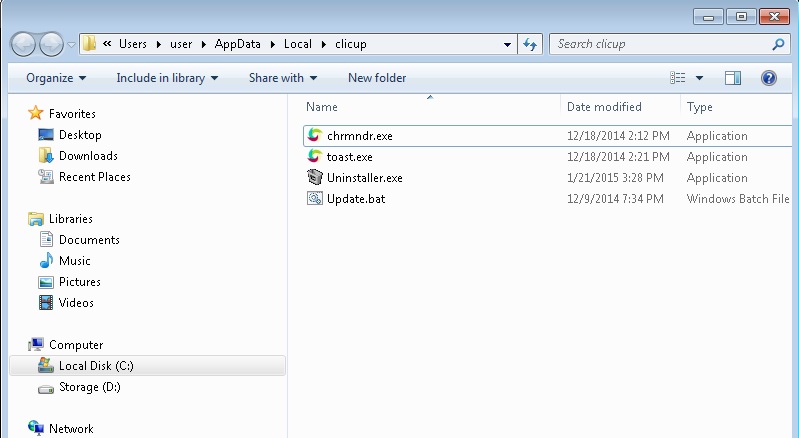Viewport: 799px width, 438px height.
Task: Click the clicup breadcrumb segment
Action: 351,44
